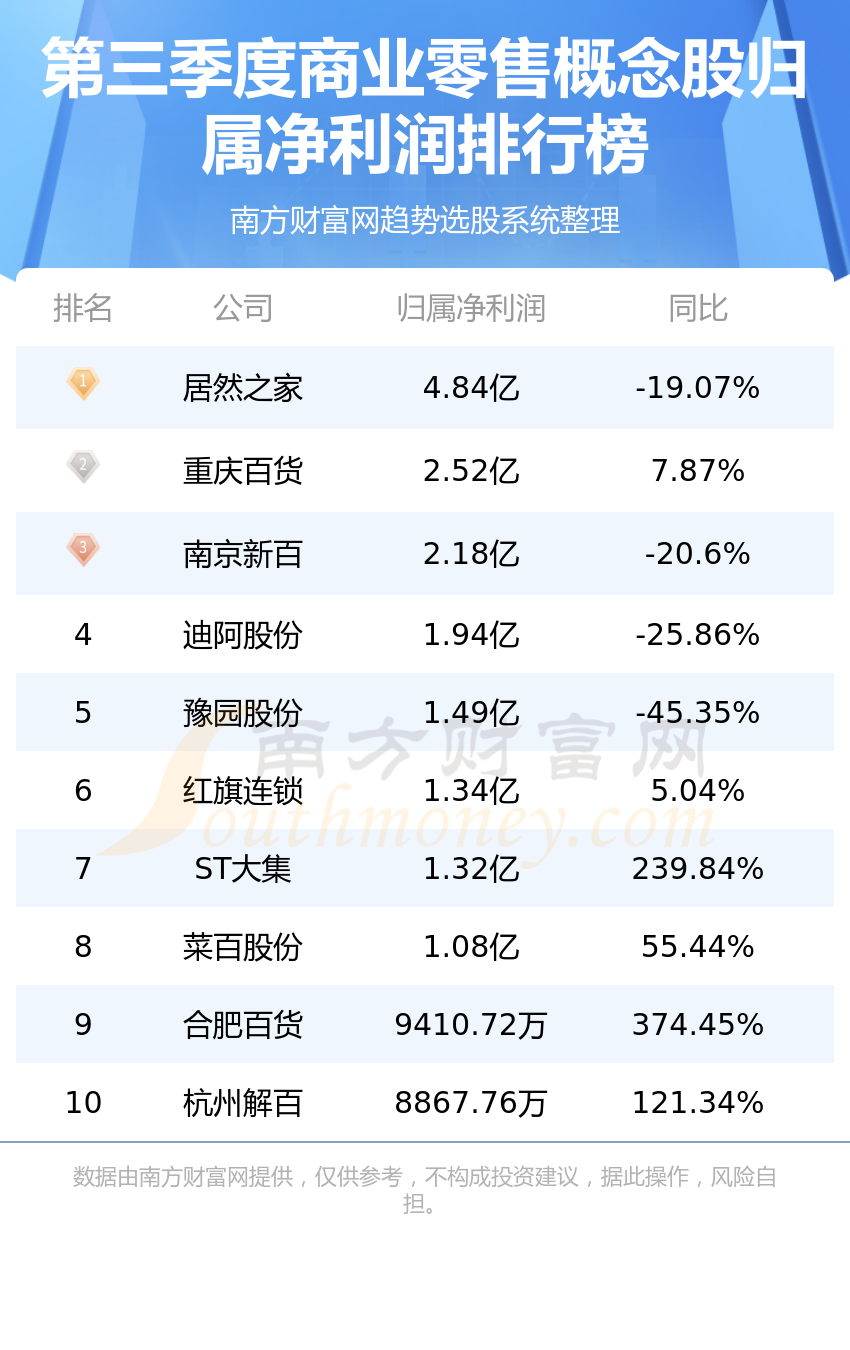Click the subtitle 南方财富网趋势选股系统整理
Viewport: 850px width, 1350px height.
[x=425, y=220]
